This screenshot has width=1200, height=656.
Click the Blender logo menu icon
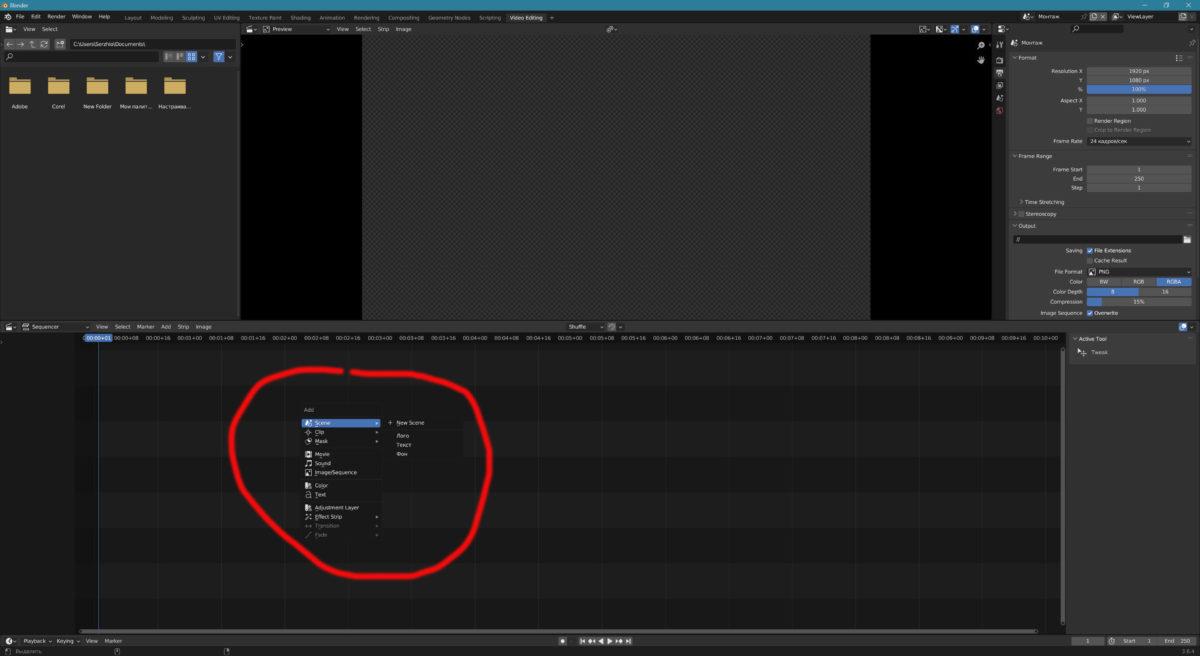[7, 17]
